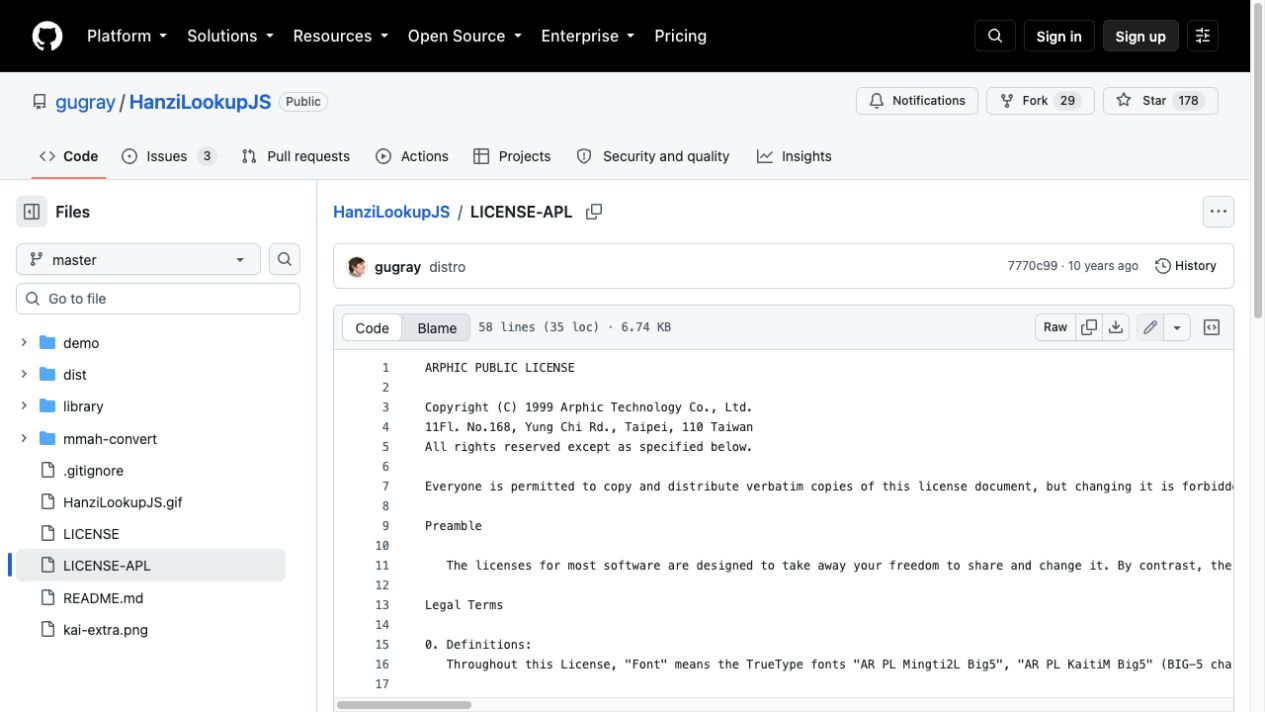1265x712 pixels.
Task: Open the LICENSE file in the tree
Action: pos(91,534)
